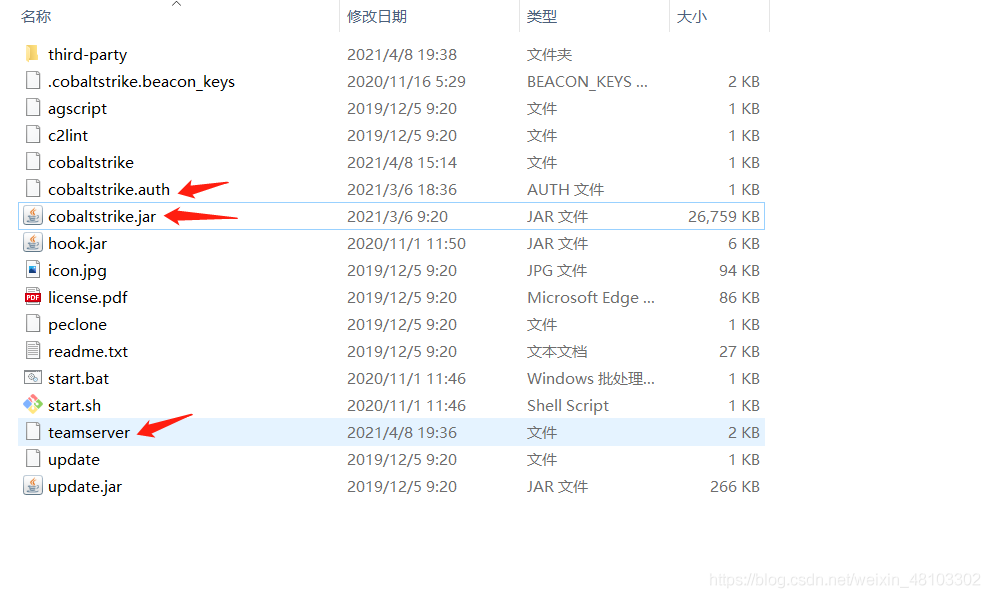990x598 pixels.
Task: Click the Shell Script type cell
Action: tap(568, 406)
